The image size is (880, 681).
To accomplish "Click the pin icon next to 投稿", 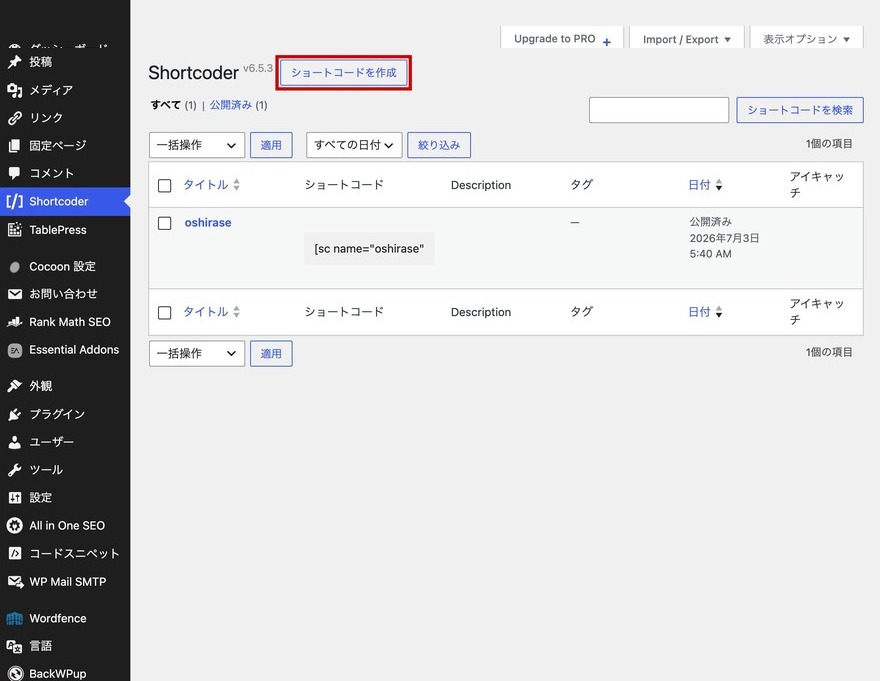I will 15,62.
